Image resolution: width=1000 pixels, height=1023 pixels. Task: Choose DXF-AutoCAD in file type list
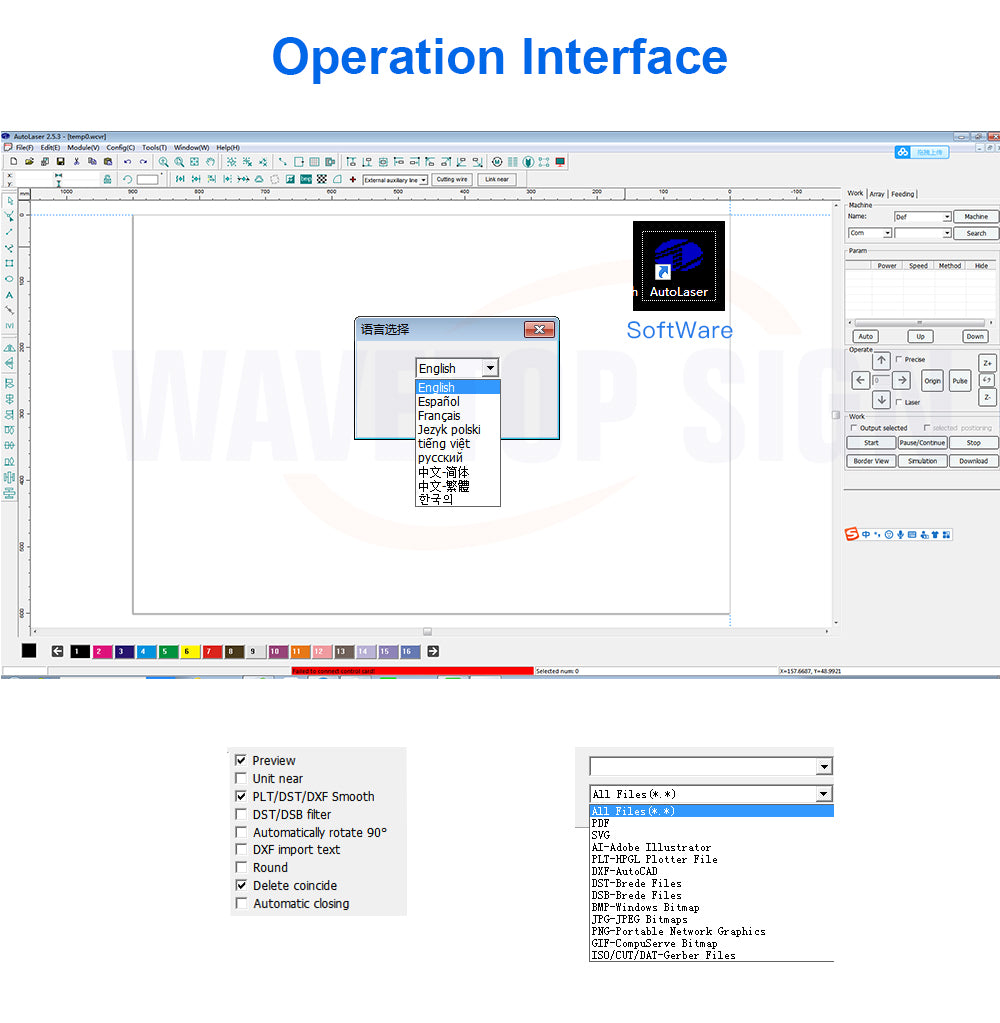[711, 871]
